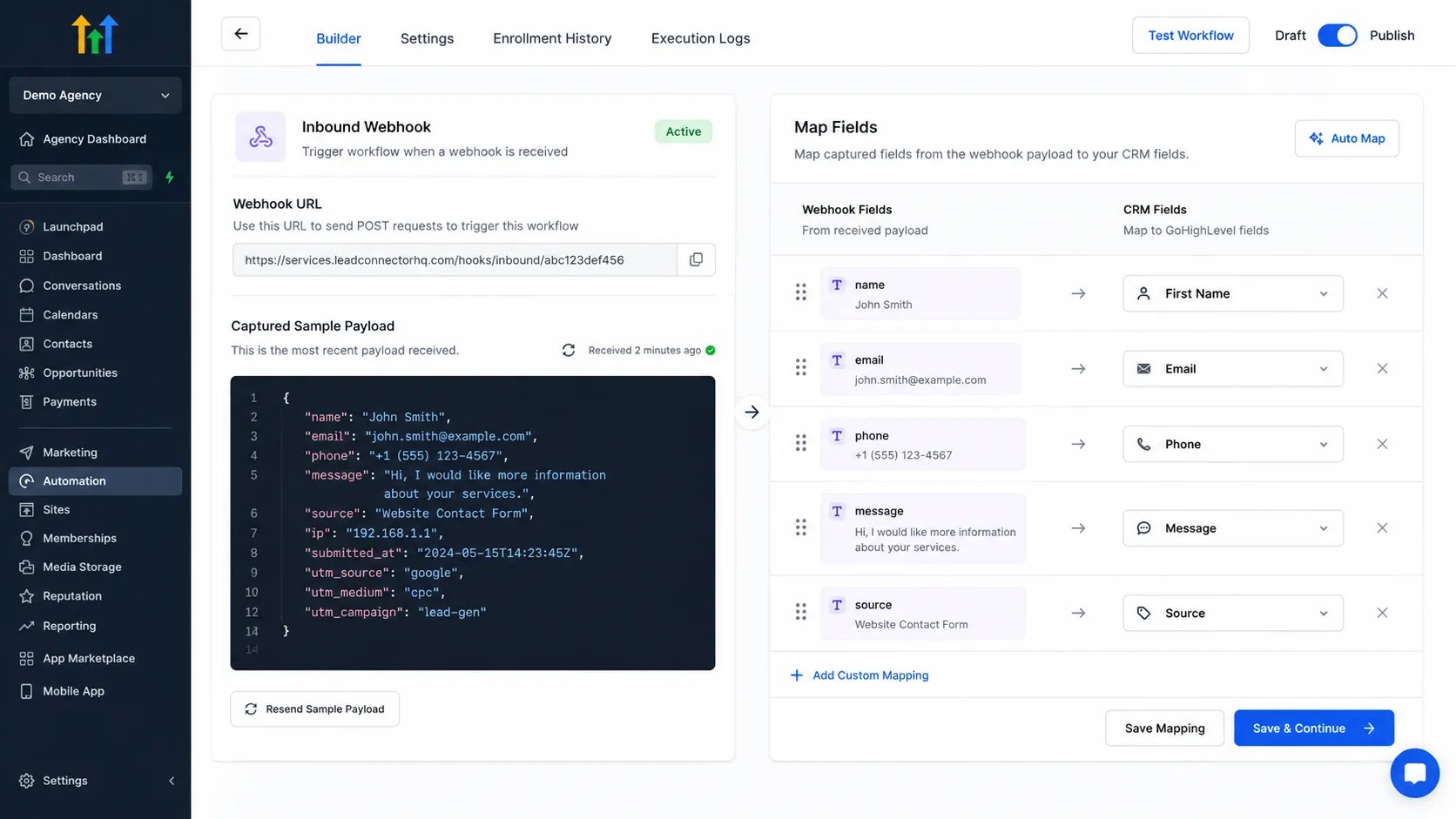Remove the email field mapping

(x=1382, y=368)
